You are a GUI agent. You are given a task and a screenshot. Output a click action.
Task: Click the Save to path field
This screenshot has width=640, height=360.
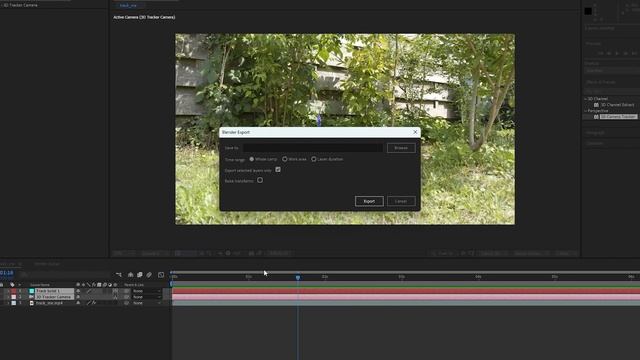pyautogui.click(x=313, y=148)
